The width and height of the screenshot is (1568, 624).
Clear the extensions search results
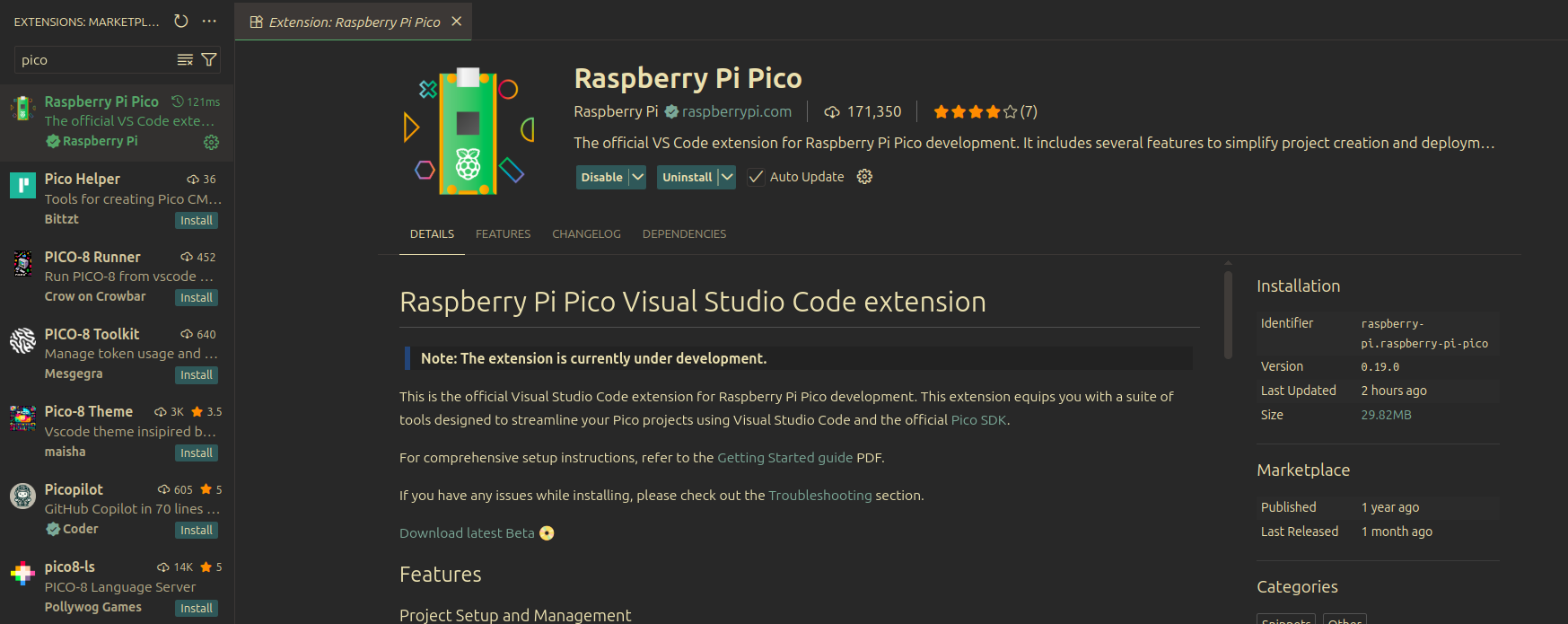[185, 60]
